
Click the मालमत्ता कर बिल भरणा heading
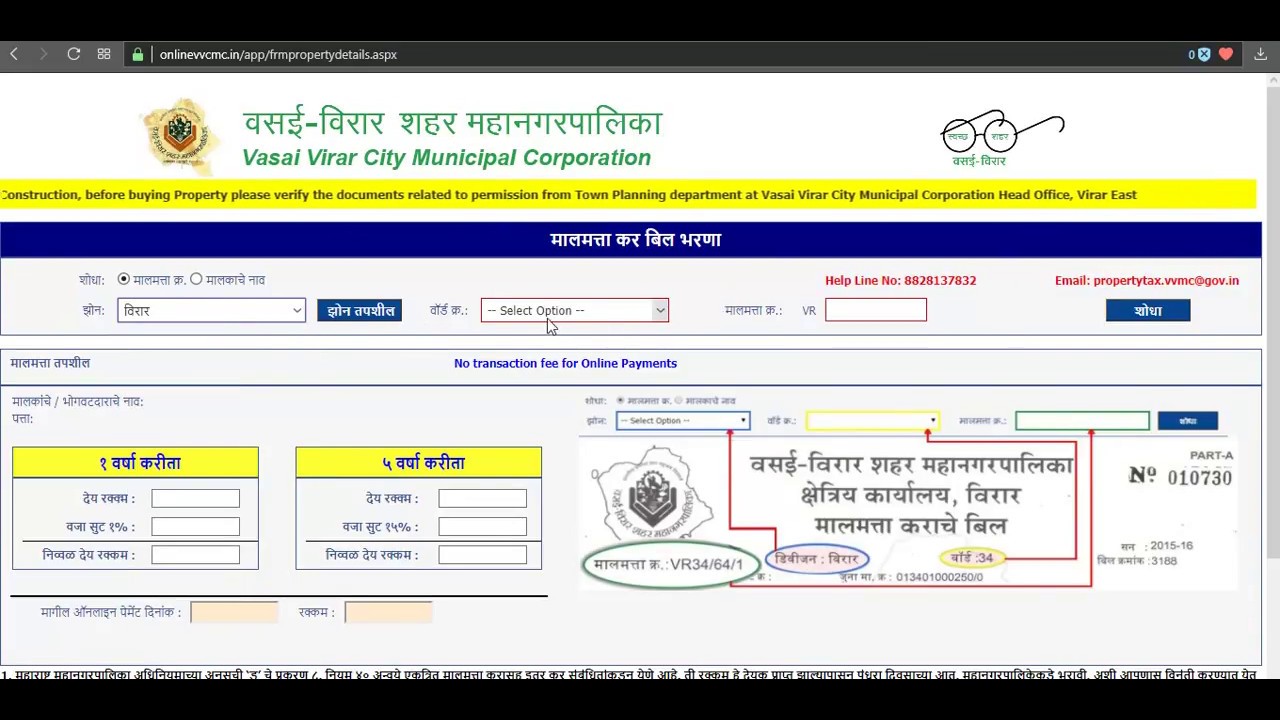pyautogui.click(x=636, y=240)
